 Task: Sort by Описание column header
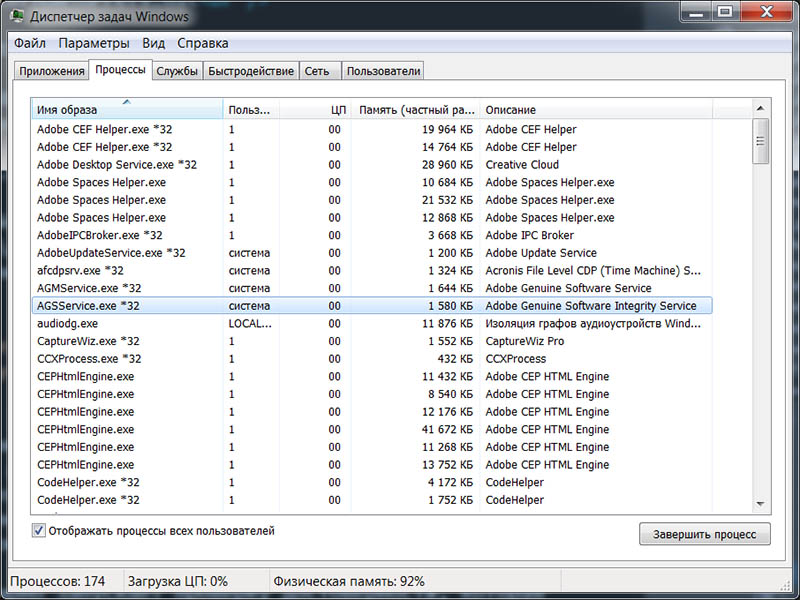[595, 109]
